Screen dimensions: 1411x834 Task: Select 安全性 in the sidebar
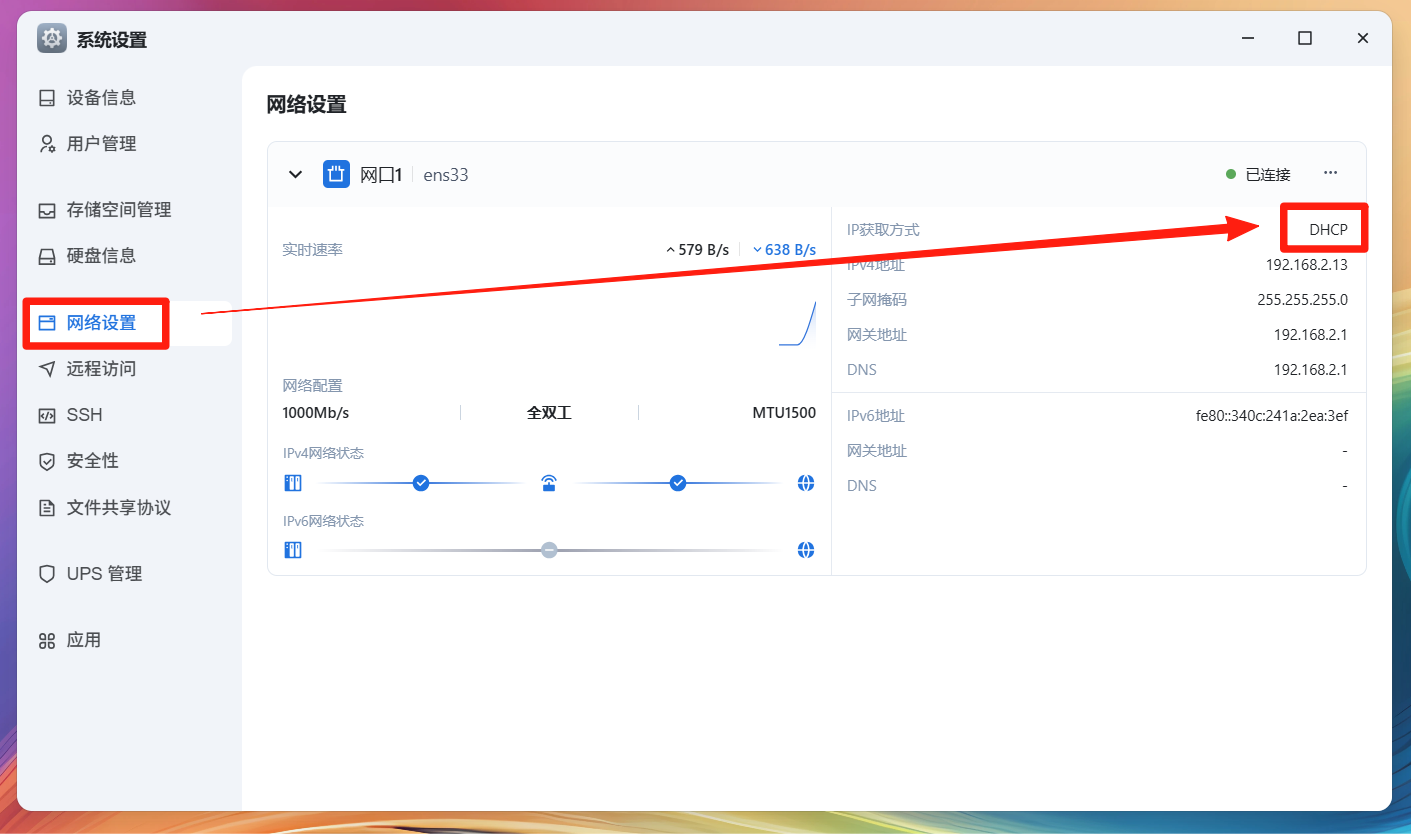pyautogui.click(x=92, y=461)
